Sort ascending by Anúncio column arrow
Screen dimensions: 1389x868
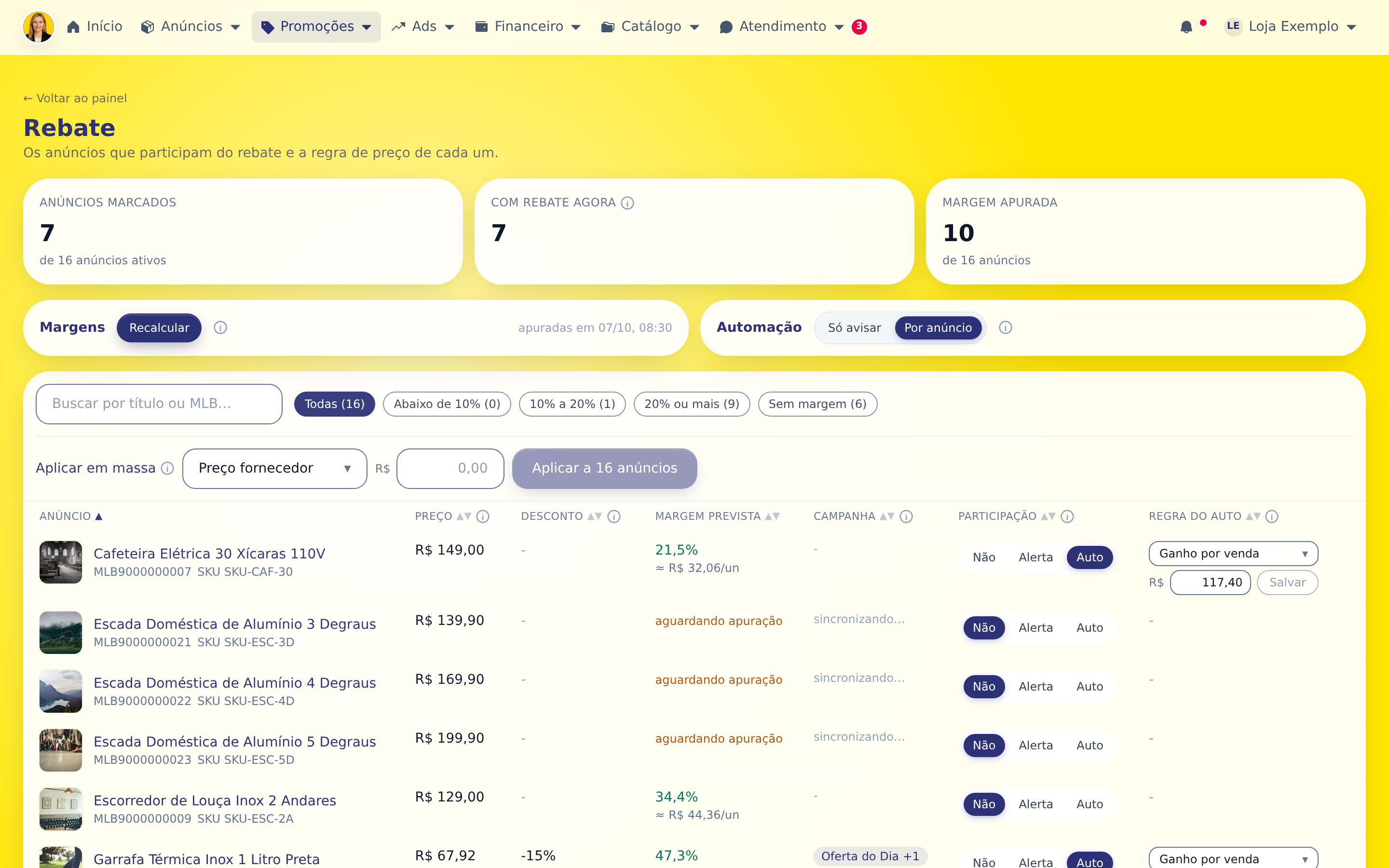coord(99,516)
